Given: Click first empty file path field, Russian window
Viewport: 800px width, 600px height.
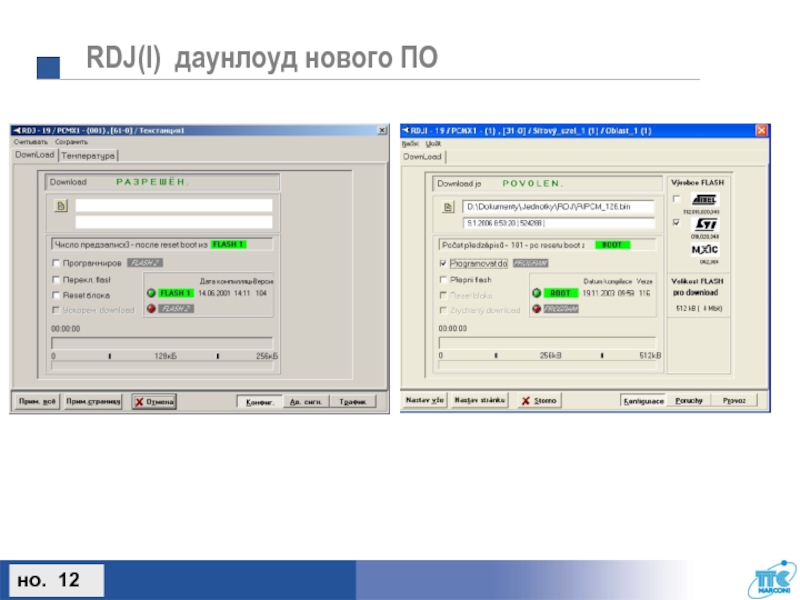Looking at the screenshot, I should [x=173, y=205].
